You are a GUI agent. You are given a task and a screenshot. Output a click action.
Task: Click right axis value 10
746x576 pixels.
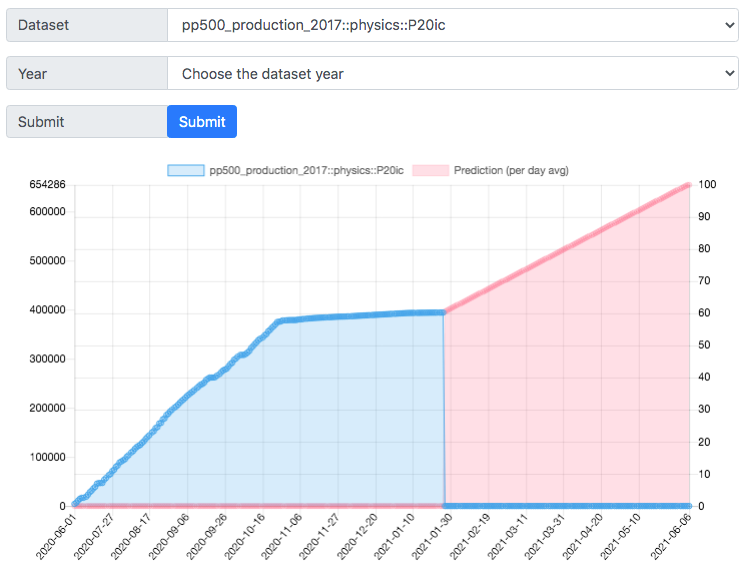tap(704, 474)
